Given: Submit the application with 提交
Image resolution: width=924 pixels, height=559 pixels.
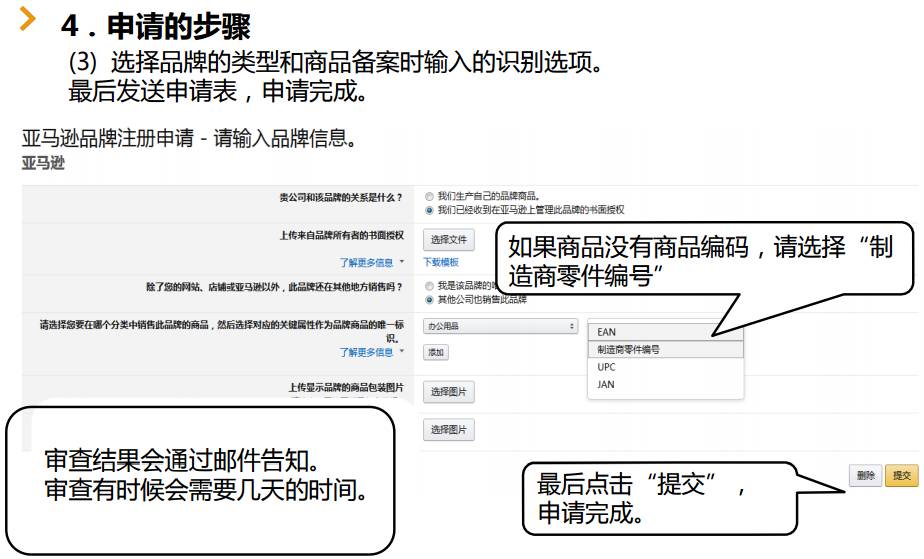Looking at the screenshot, I should tap(902, 475).
